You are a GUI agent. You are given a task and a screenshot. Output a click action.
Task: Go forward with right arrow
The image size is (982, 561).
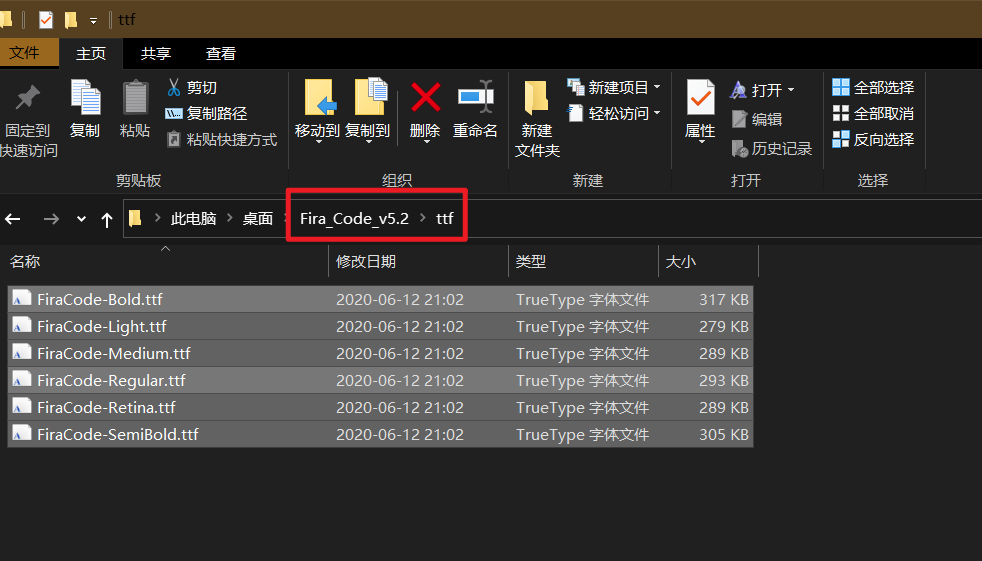[51, 219]
